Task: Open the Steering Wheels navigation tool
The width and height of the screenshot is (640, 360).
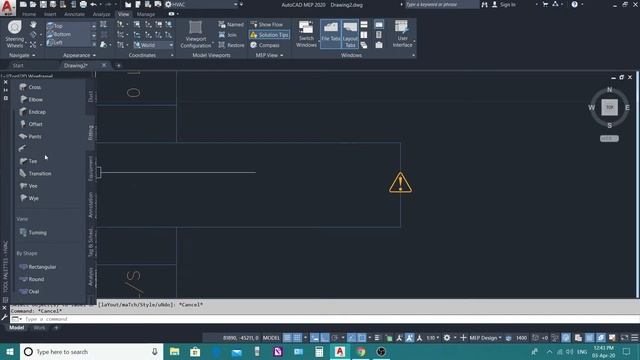Action: point(15,34)
